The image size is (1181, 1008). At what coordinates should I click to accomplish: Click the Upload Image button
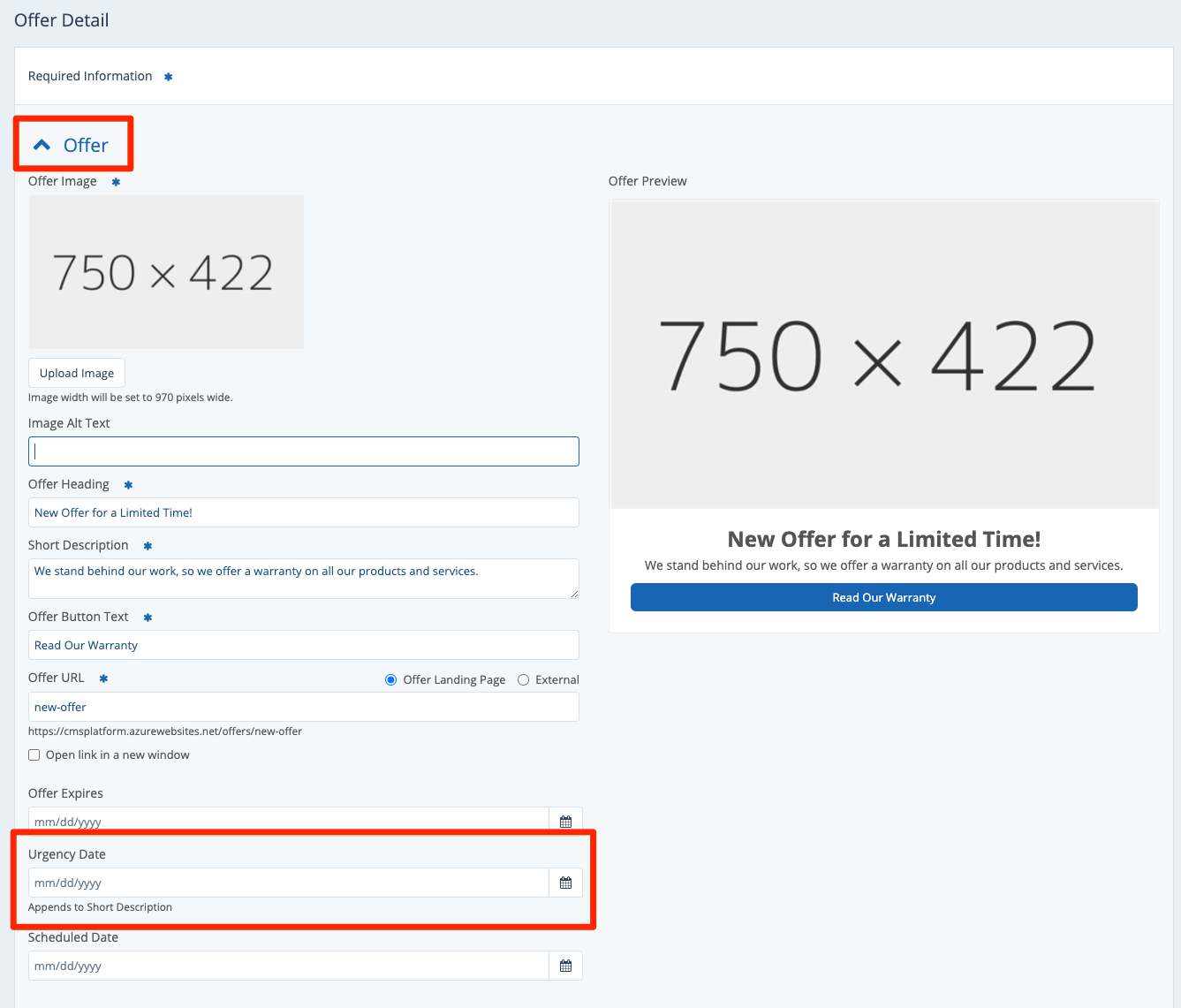[77, 373]
